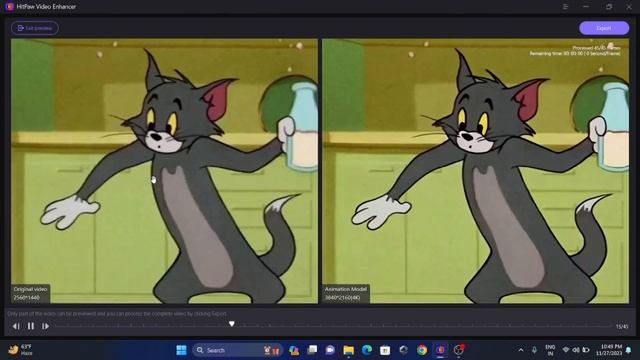The height and width of the screenshot is (360, 640).
Task: Click the HitPaw Video Enhancer taskbar icon
Action: (x=440, y=350)
